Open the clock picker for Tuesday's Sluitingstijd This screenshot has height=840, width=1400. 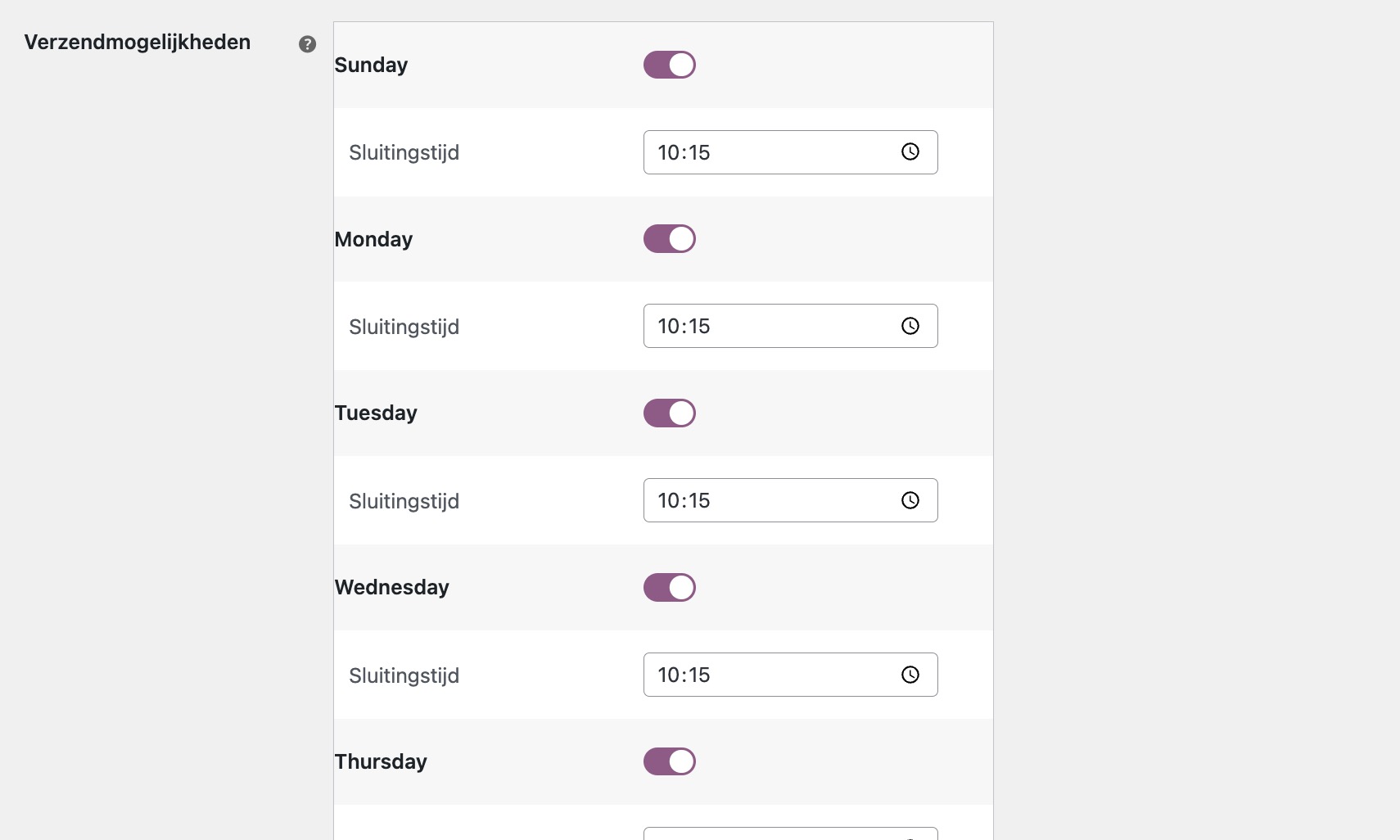[910, 500]
